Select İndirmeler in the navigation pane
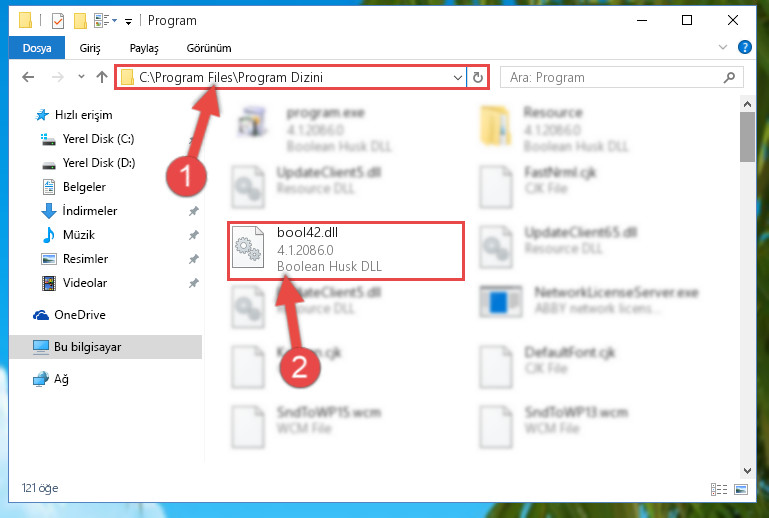The height and width of the screenshot is (518, 769). pos(90,211)
